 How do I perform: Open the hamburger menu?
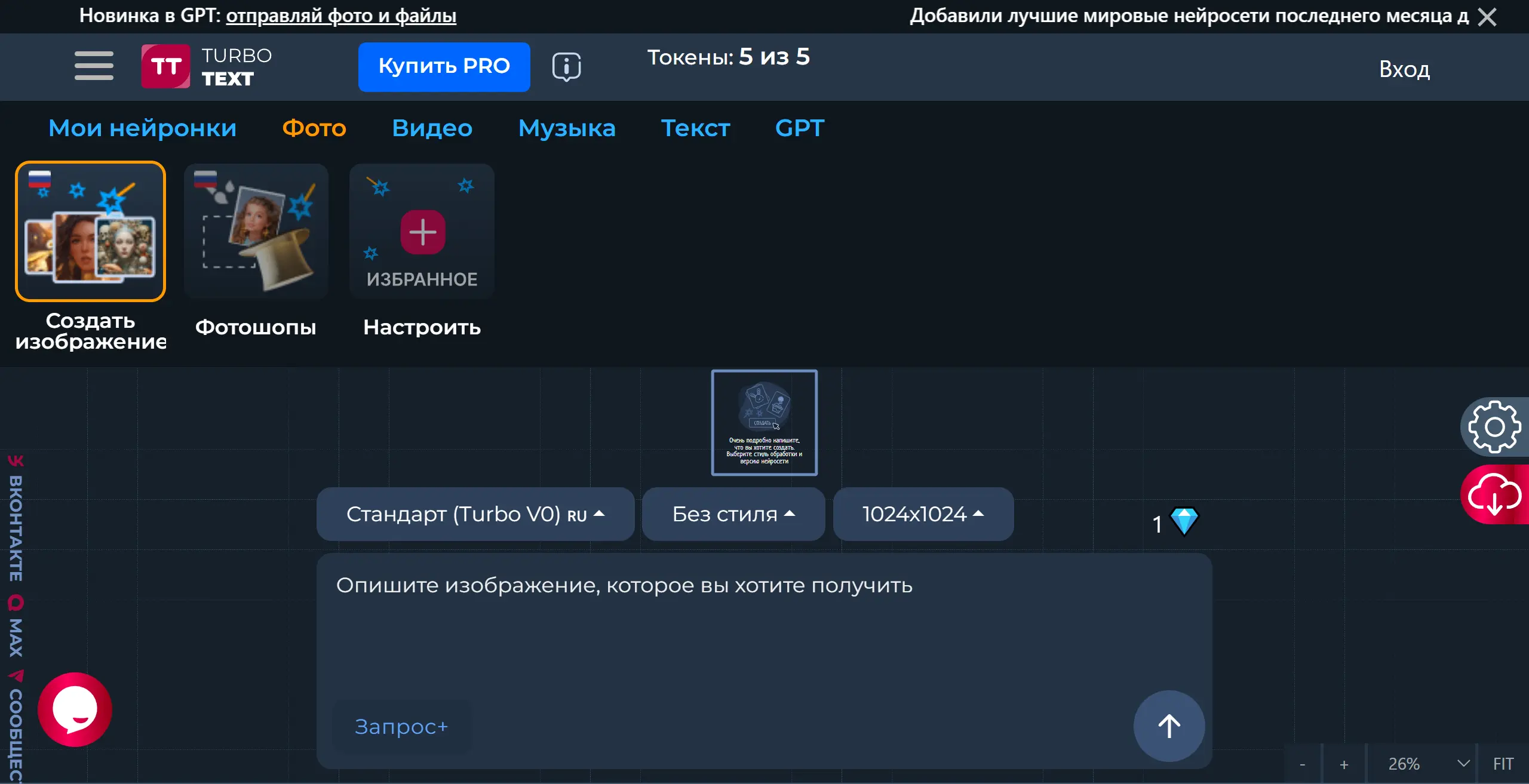pyautogui.click(x=94, y=66)
